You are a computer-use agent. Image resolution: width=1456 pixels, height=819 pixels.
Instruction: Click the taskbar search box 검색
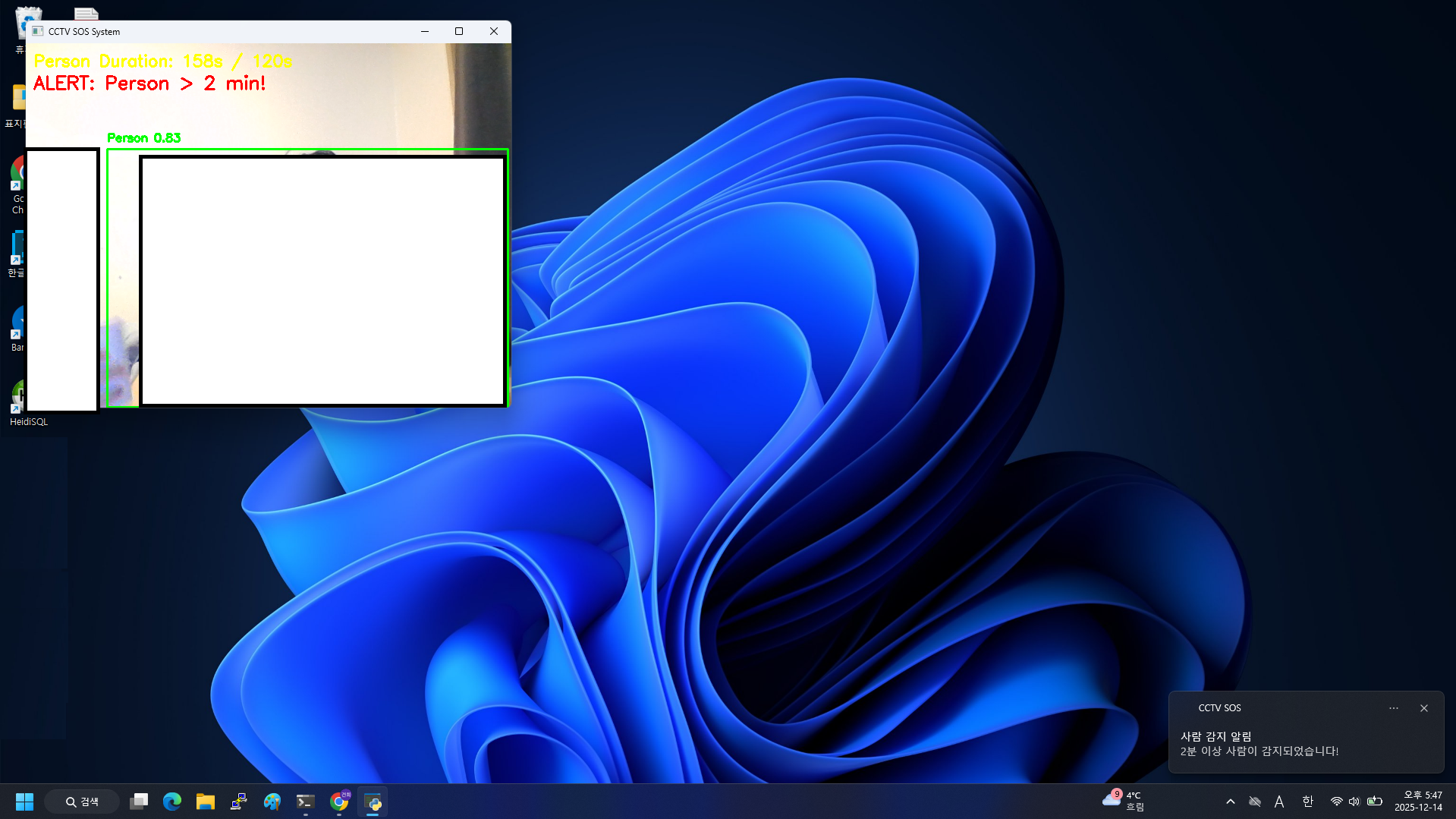(x=82, y=802)
